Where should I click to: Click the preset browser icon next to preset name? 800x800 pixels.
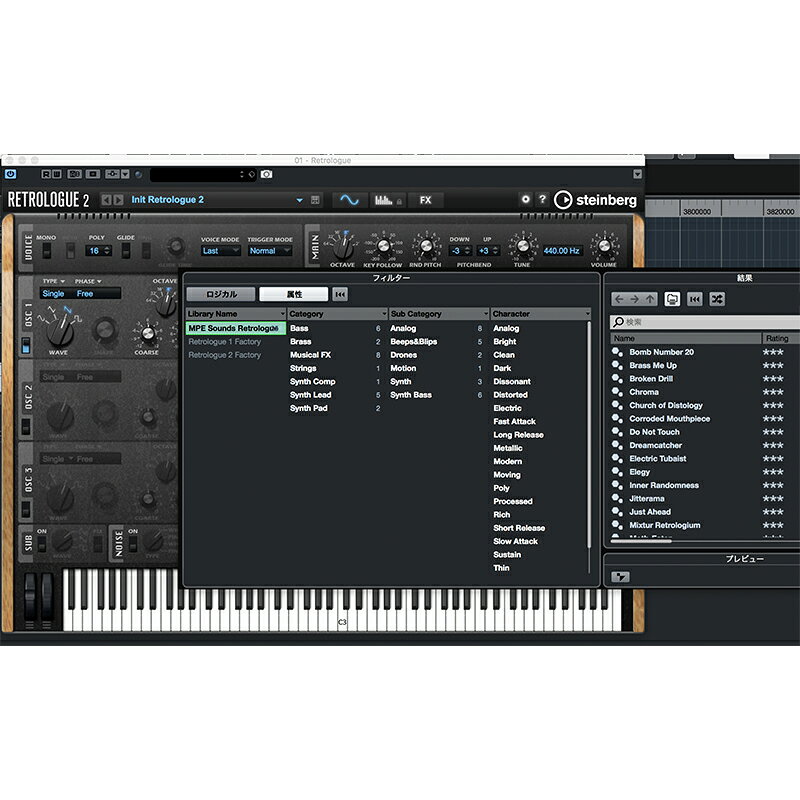pyautogui.click(x=315, y=200)
